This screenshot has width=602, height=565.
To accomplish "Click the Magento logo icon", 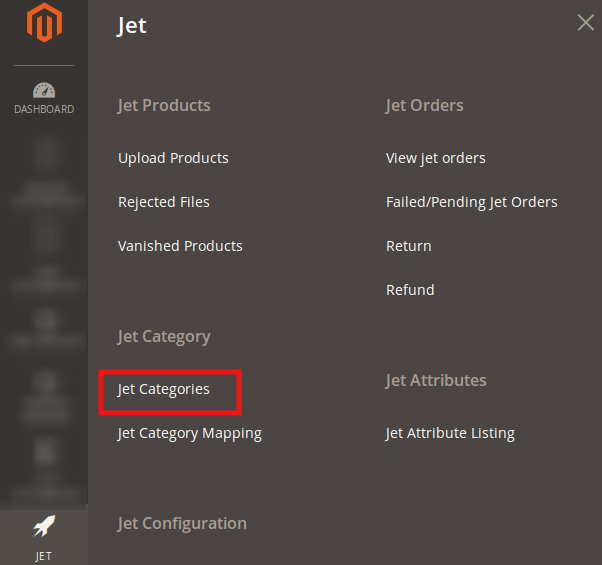I will [44, 23].
